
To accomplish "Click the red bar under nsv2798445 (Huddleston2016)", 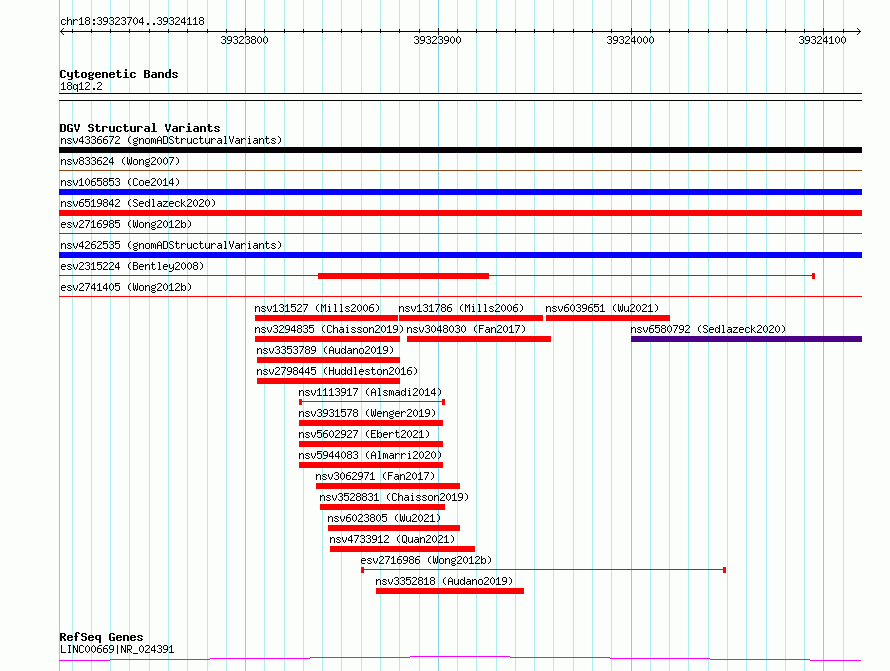I will click(x=329, y=381).
